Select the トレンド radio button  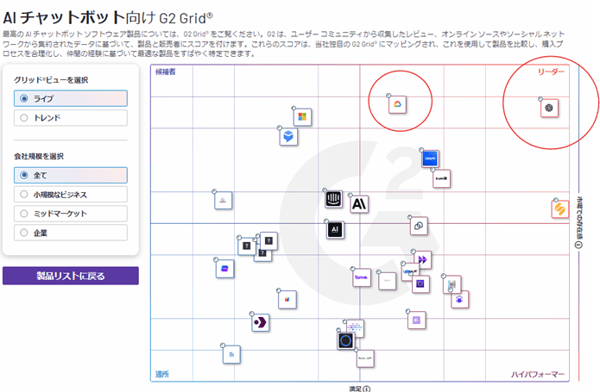coord(71,118)
